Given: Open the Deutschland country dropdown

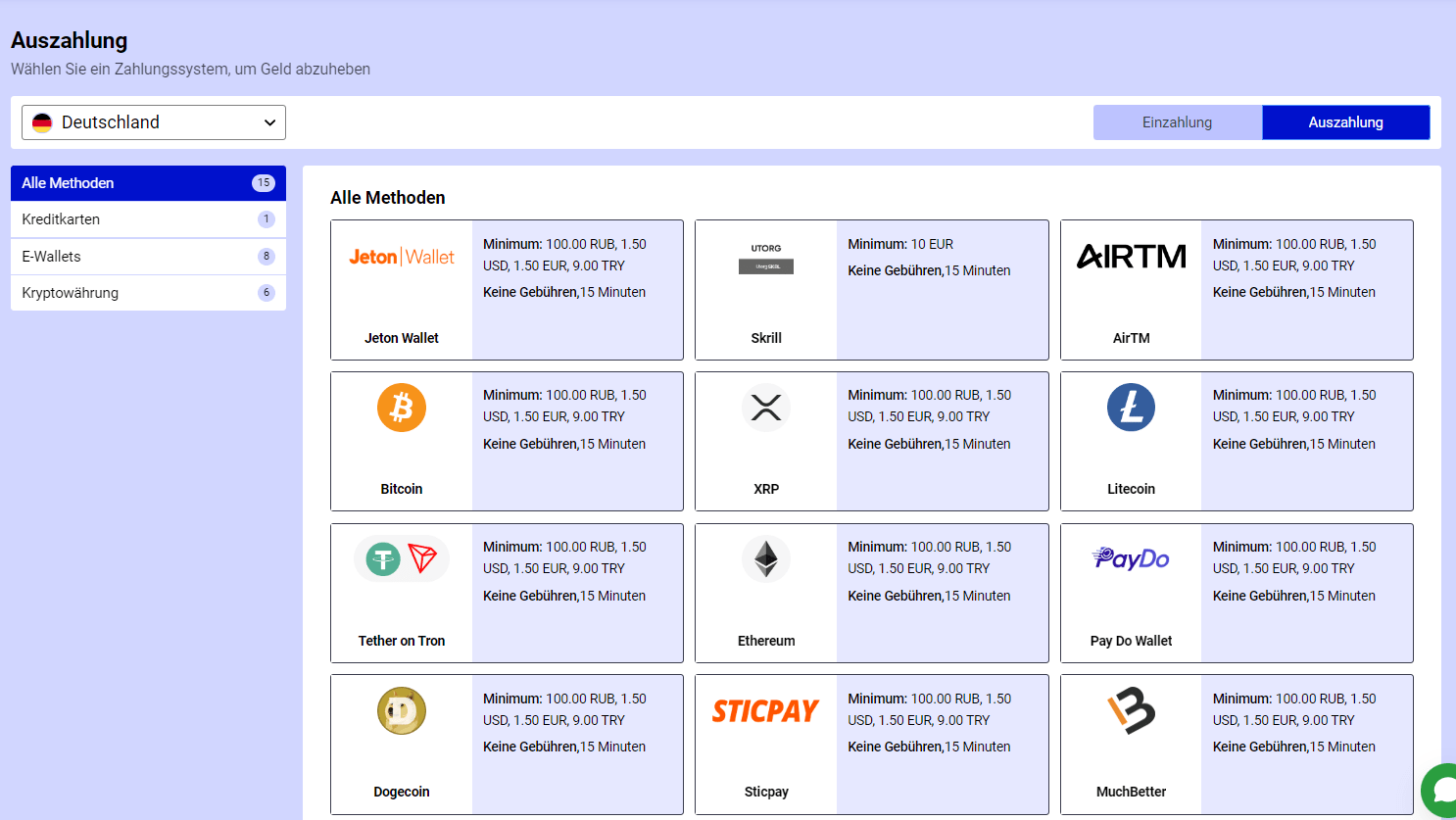Looking at the screenshot, I should coord(154,122).
